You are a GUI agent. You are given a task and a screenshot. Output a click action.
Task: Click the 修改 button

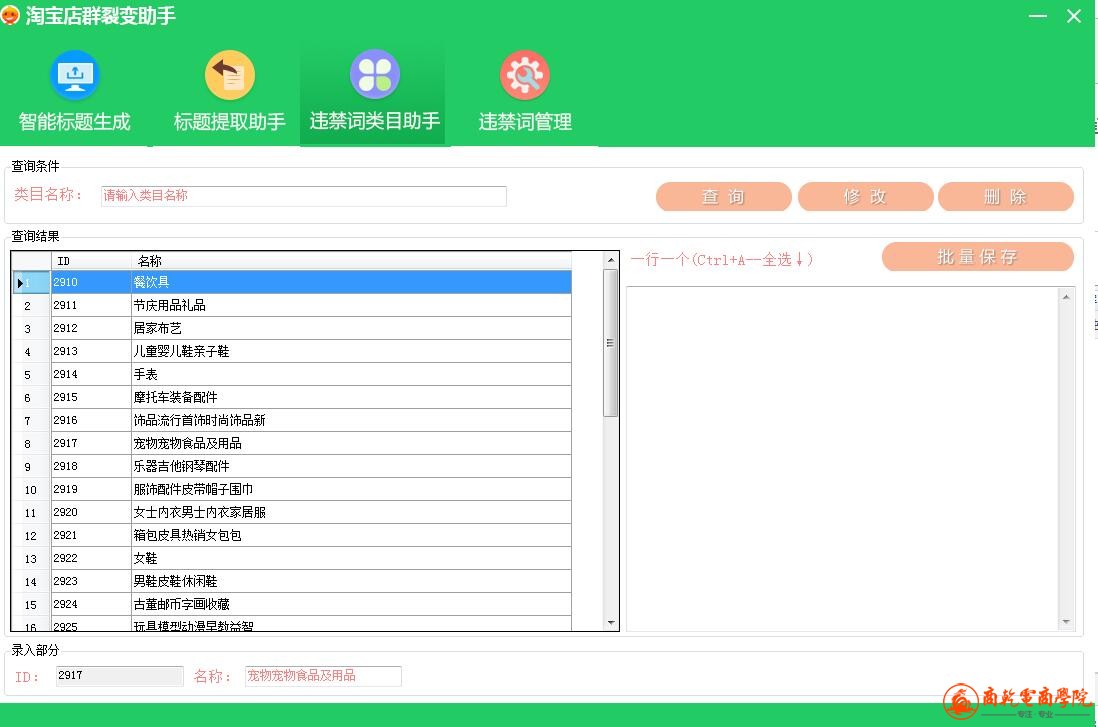pos(865,197)
